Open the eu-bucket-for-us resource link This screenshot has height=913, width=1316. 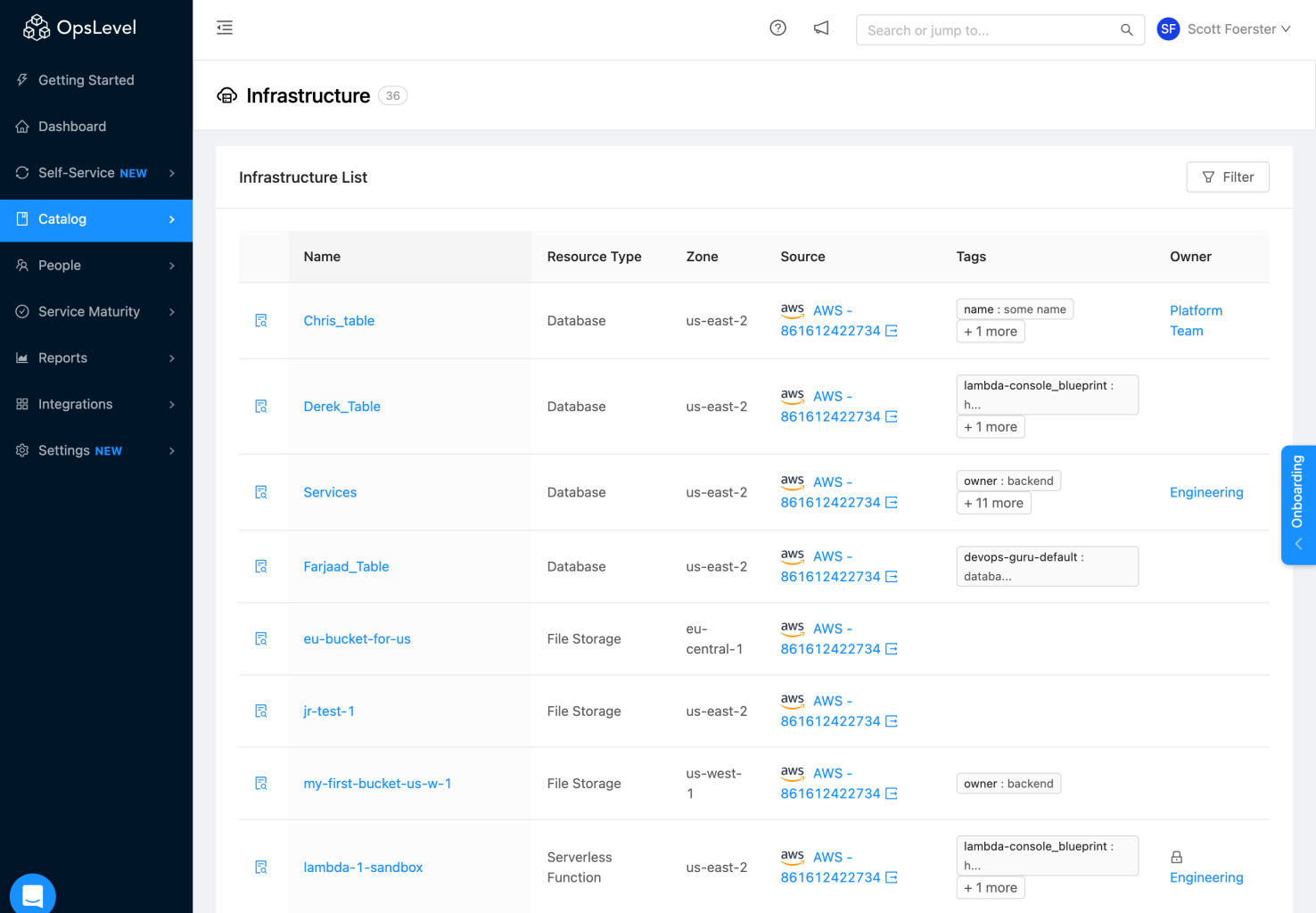pyautogui.click(x=358, y=638)
